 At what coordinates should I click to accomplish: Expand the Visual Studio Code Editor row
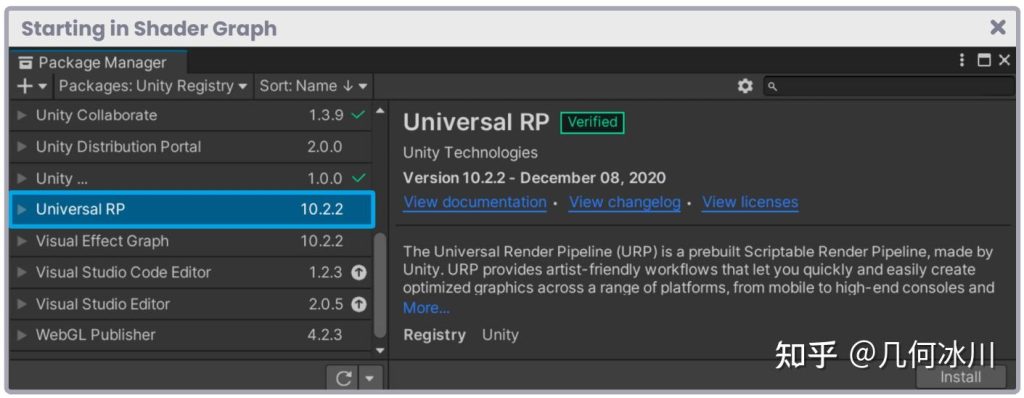[22, 273]
